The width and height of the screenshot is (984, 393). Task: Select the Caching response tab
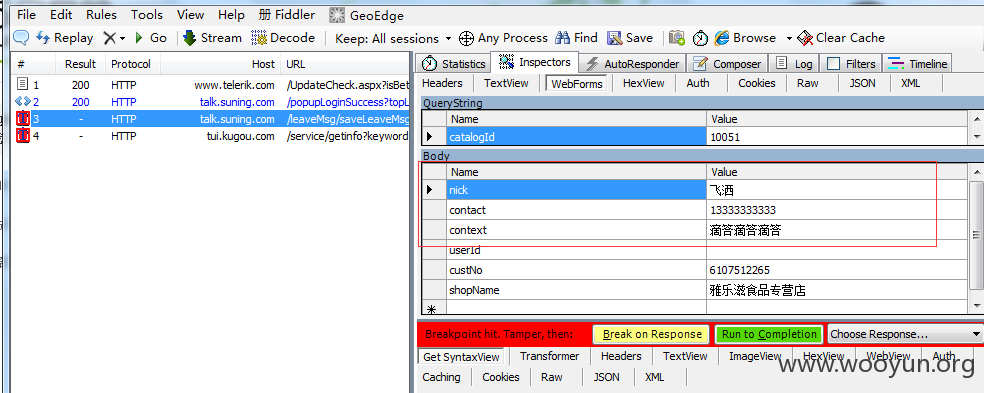click(x=441, y=377)
